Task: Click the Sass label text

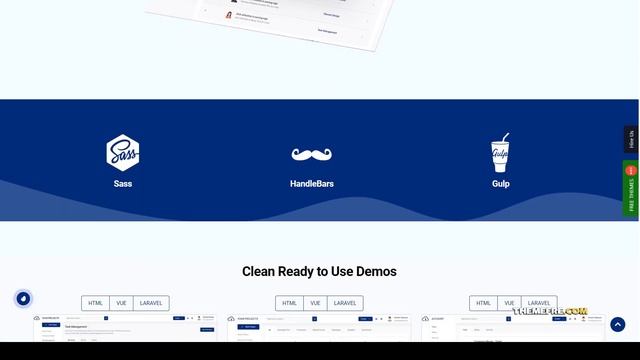Action: [122, 184]
